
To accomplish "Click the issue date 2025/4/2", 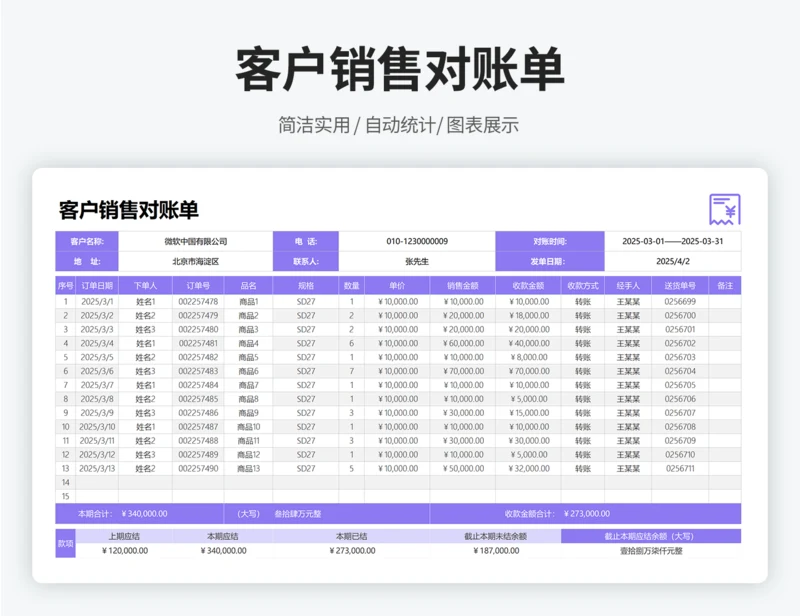I will click(672, 261).
